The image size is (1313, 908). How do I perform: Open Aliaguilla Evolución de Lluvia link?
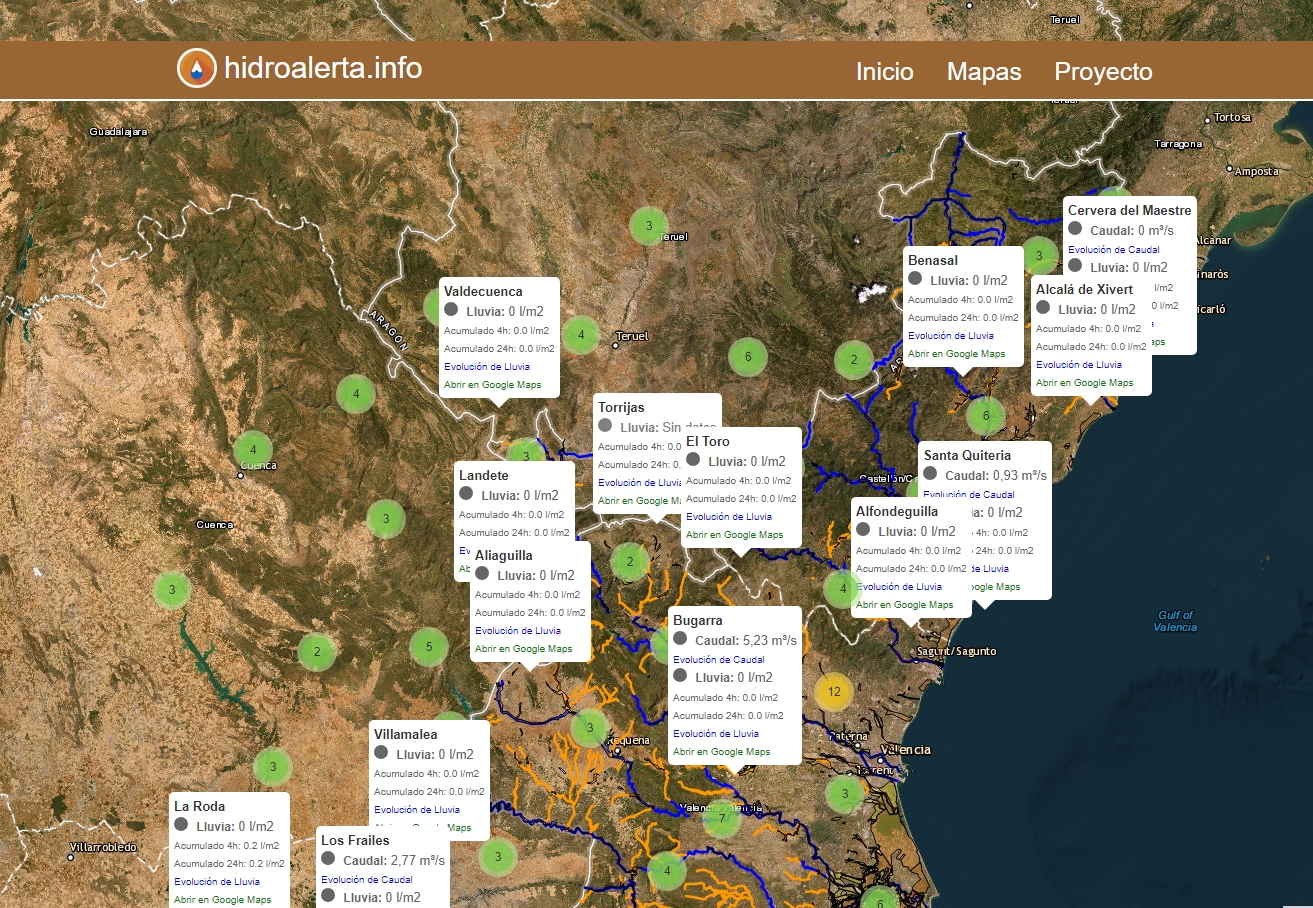tap(518, 631)
